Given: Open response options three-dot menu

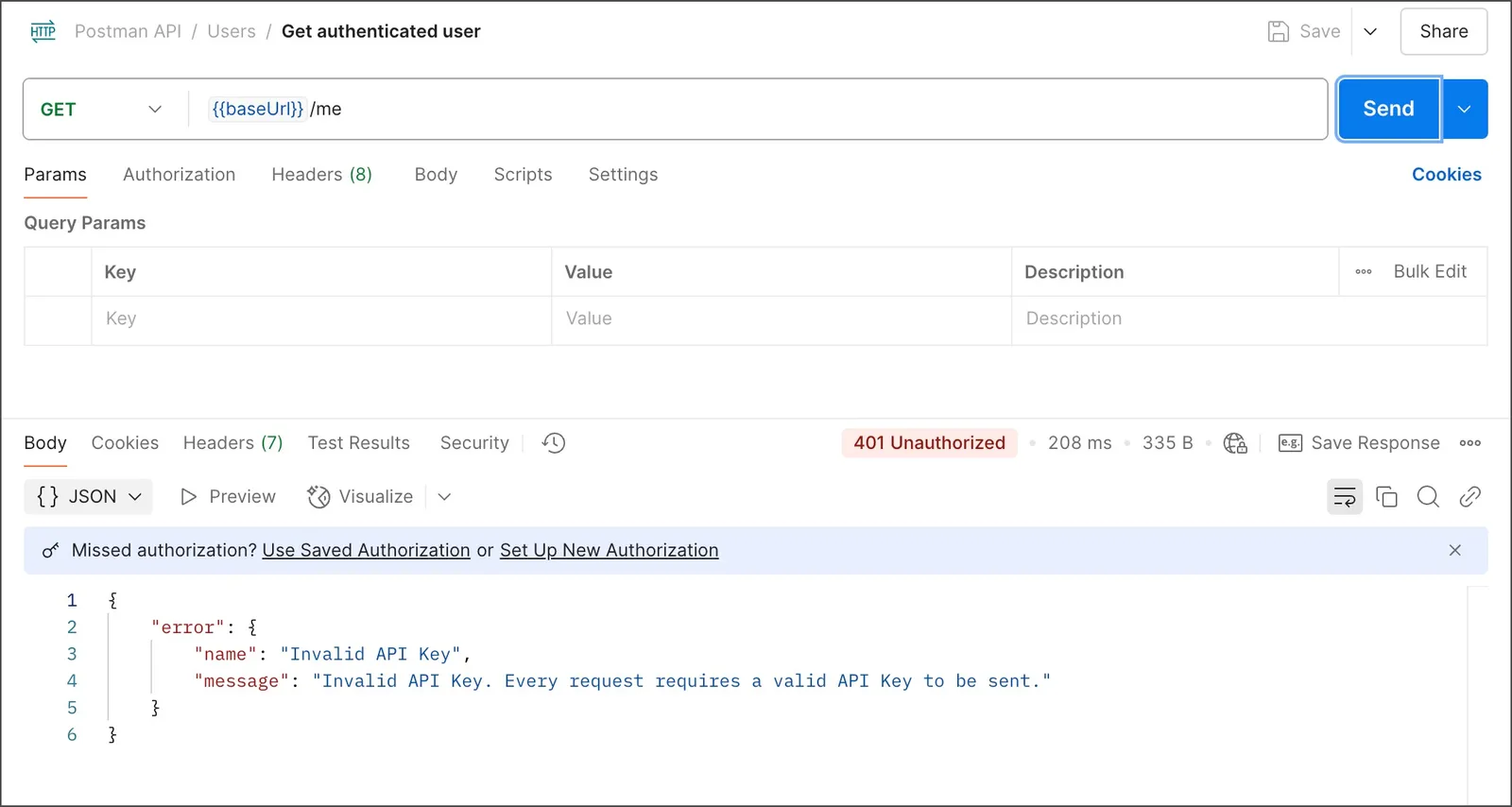Looking at the screenshot, I should click(x=1469, y=443).
